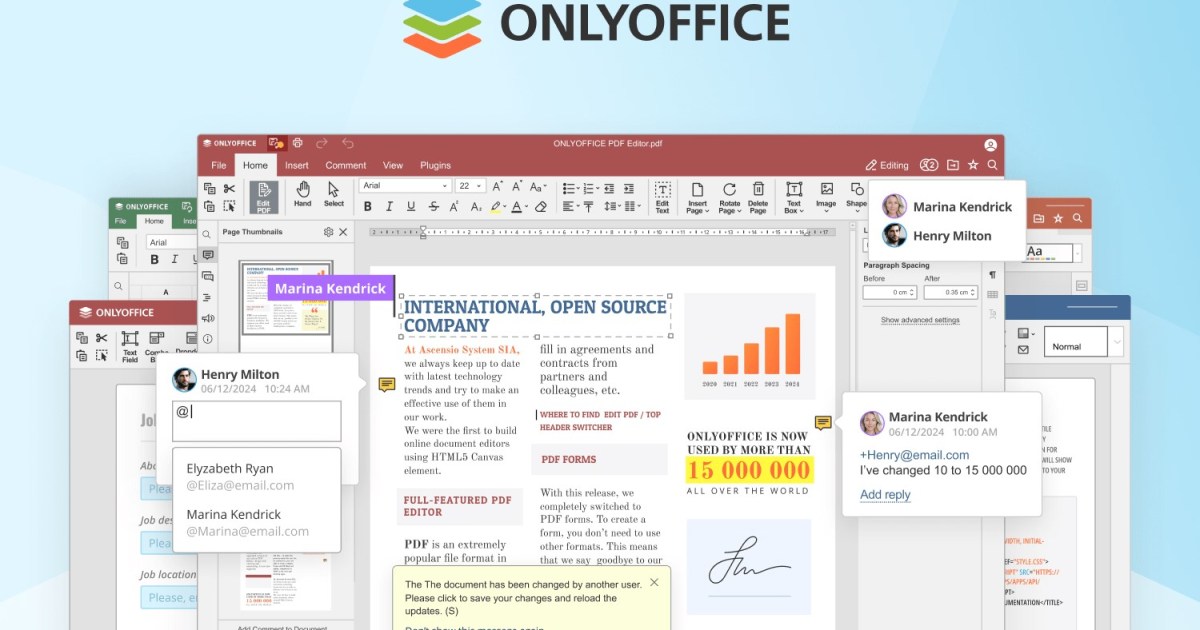Mark document as favorite with star
1200x630 pixels.
coord(972,165)
